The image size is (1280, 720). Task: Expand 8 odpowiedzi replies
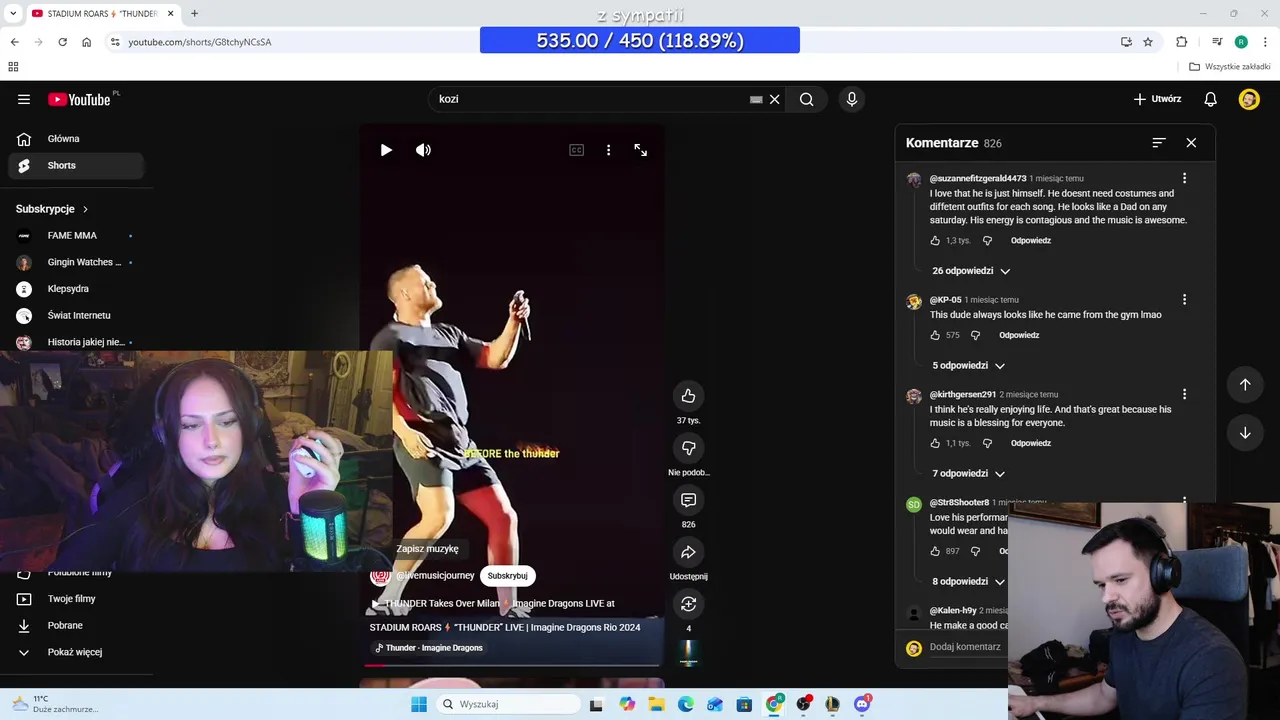[x=968, y=582]
